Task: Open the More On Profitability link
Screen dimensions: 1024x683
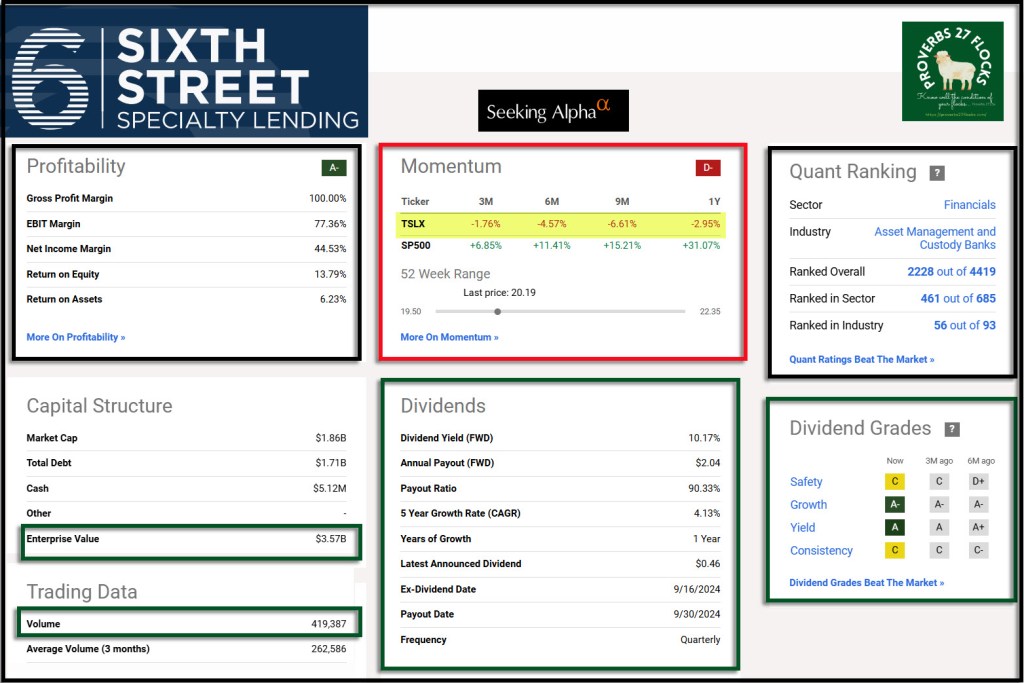Action: coord(76,337)
